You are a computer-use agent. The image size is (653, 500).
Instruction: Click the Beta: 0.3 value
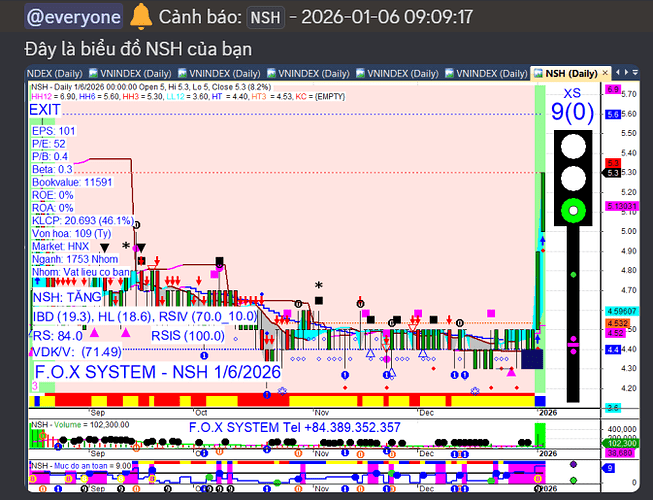click(52, 169)
